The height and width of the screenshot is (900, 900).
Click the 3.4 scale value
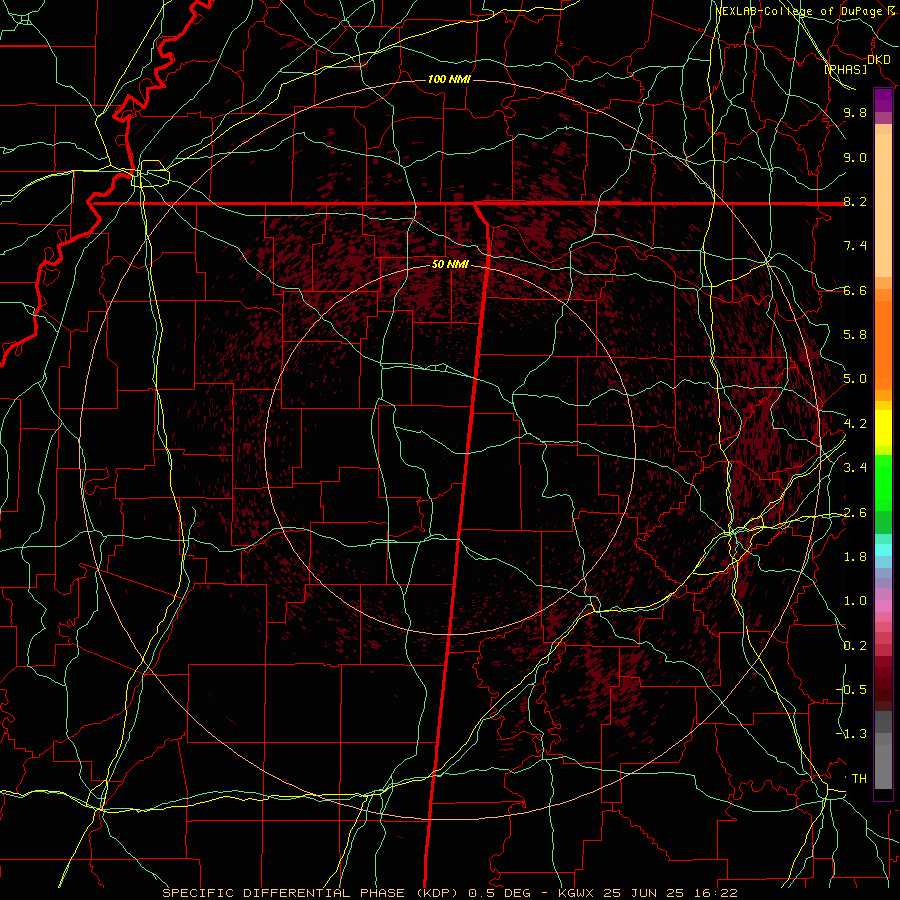(855, 468)
